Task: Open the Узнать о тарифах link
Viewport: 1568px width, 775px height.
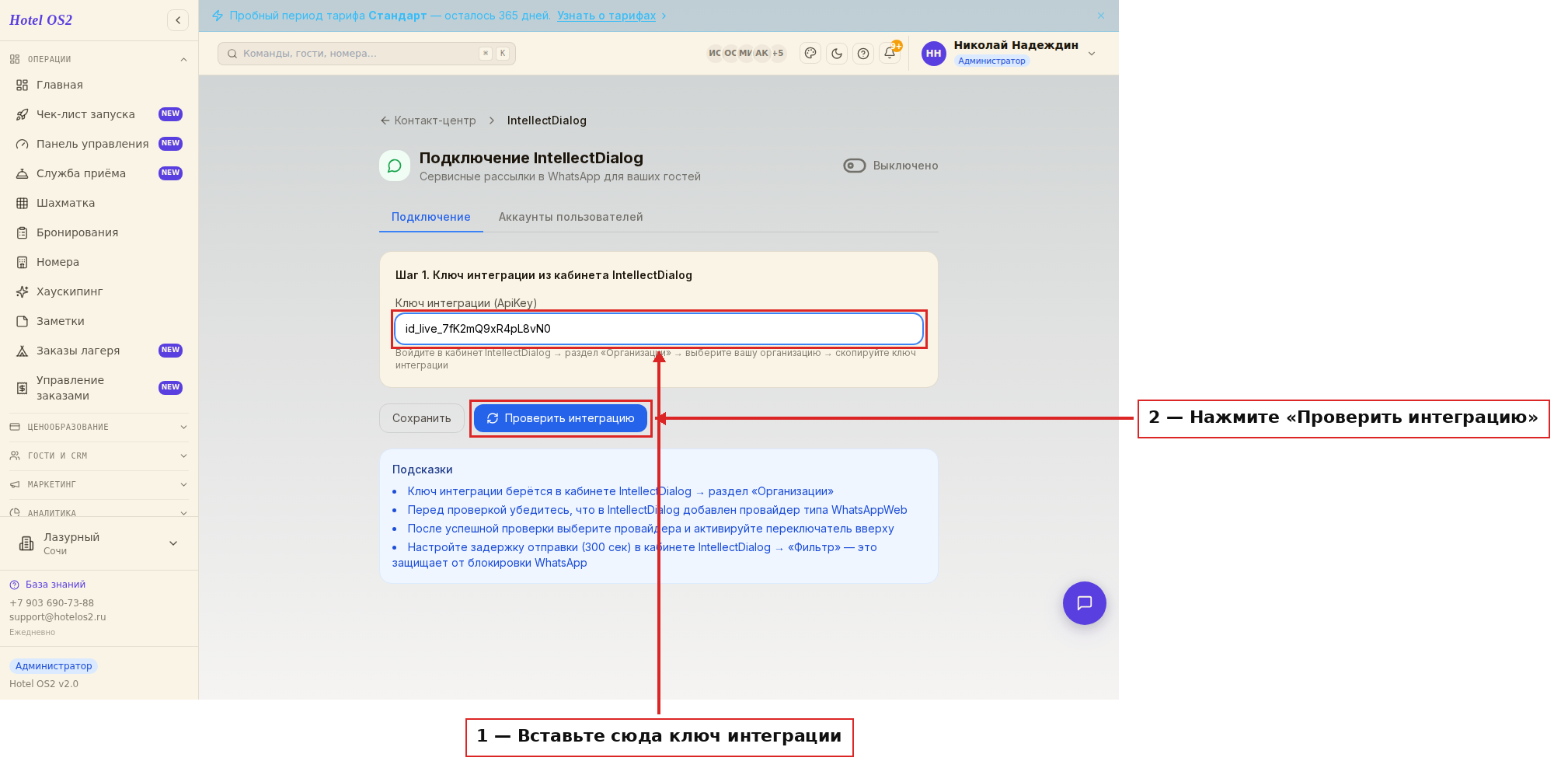Action: click(606, 16)
